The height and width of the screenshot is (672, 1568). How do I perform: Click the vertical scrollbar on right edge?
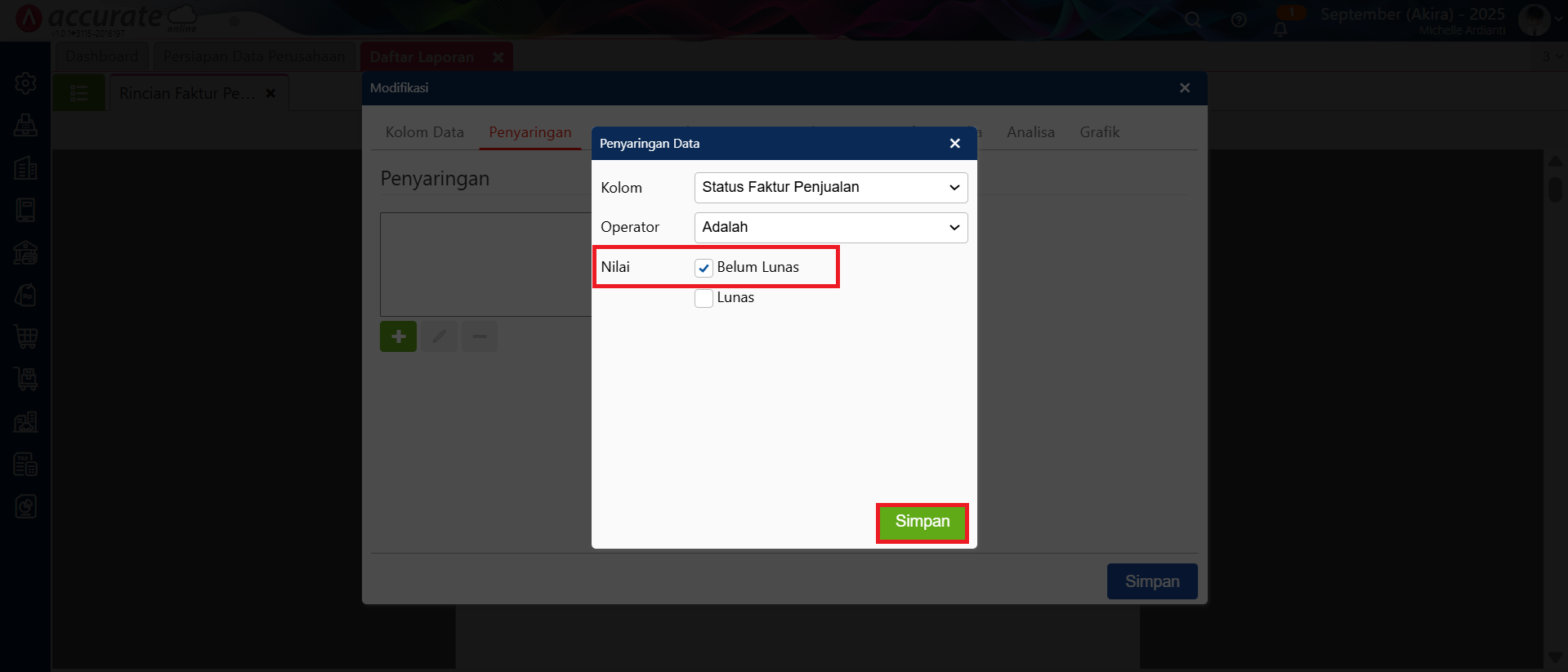click(1555, 189)
